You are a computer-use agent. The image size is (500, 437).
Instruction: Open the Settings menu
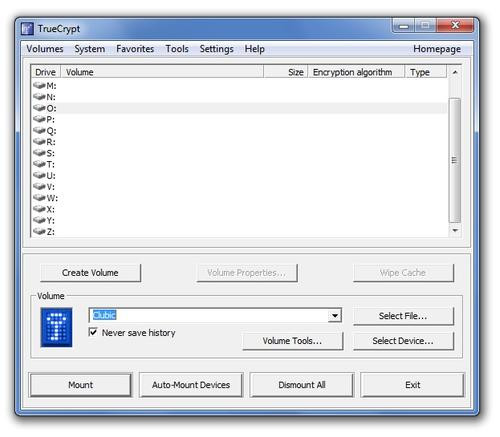click(x=216, y=49)
